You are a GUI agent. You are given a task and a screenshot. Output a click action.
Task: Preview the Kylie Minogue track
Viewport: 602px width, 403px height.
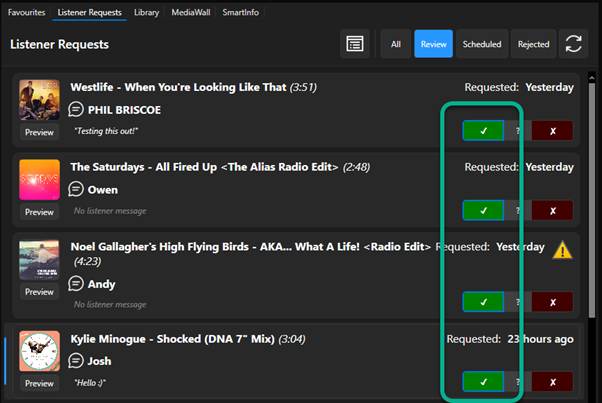tap(39, 383)
